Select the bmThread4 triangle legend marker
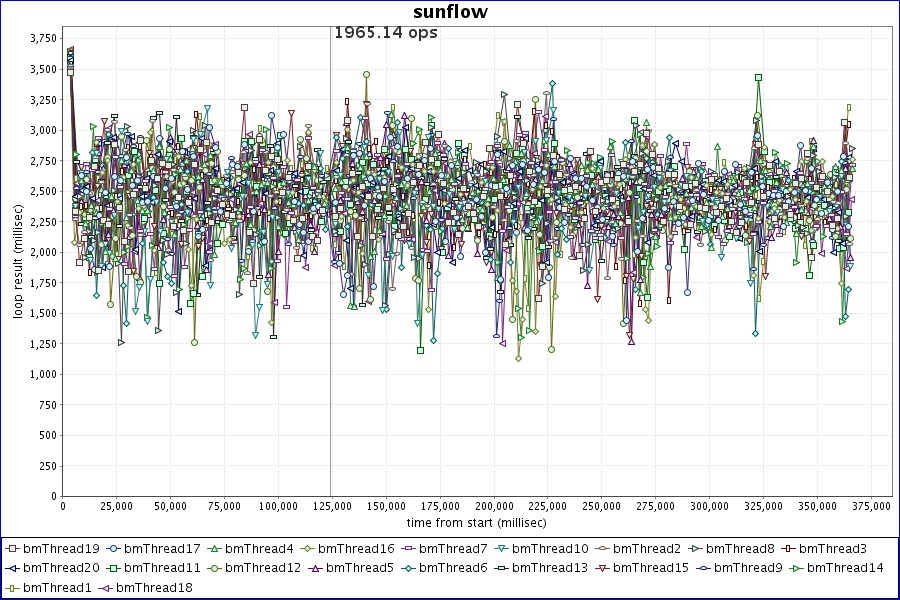 215,549
